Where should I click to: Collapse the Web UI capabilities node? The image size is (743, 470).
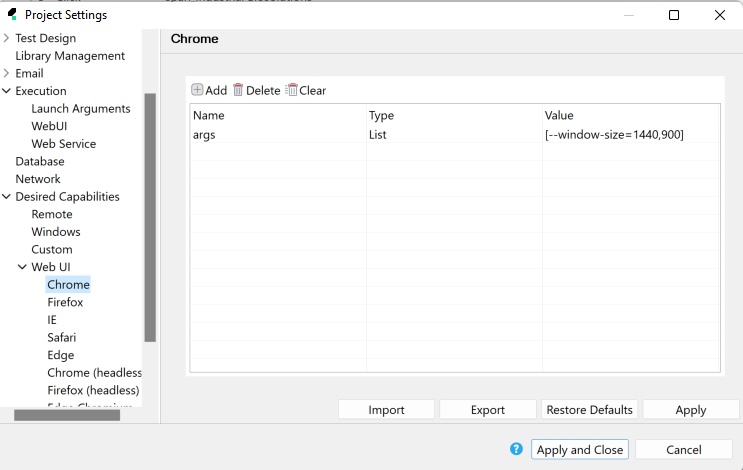[x=22, y=267]
